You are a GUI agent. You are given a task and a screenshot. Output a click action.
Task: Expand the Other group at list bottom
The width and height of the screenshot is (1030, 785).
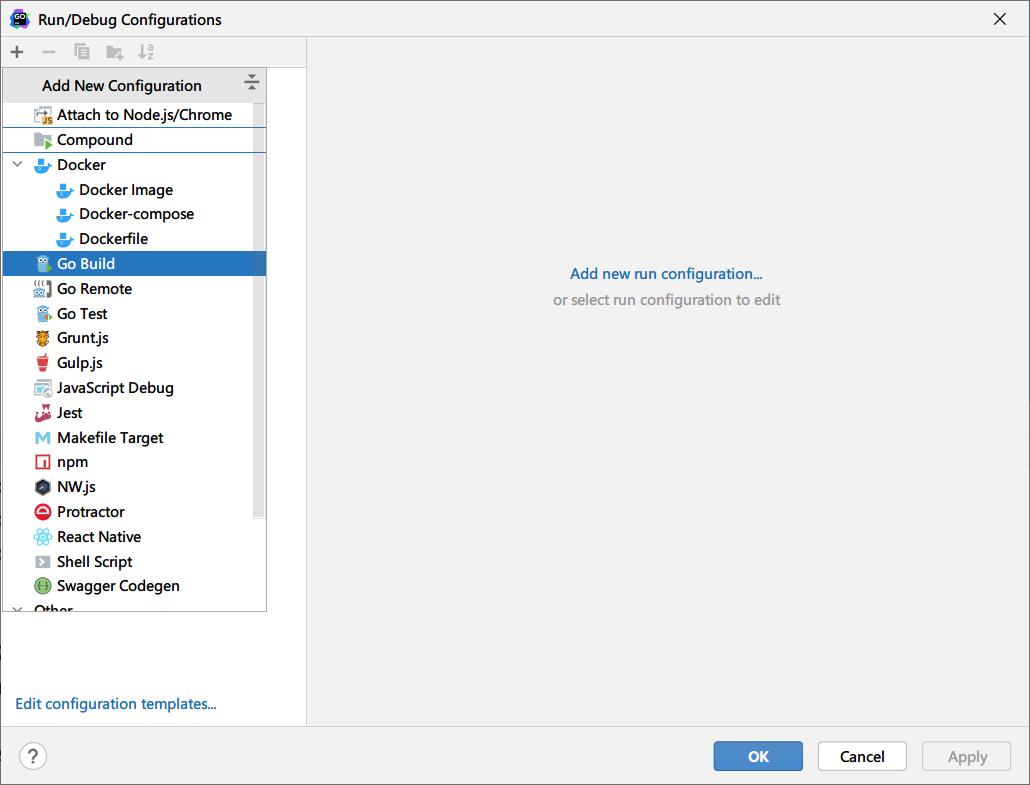point(17,608)
